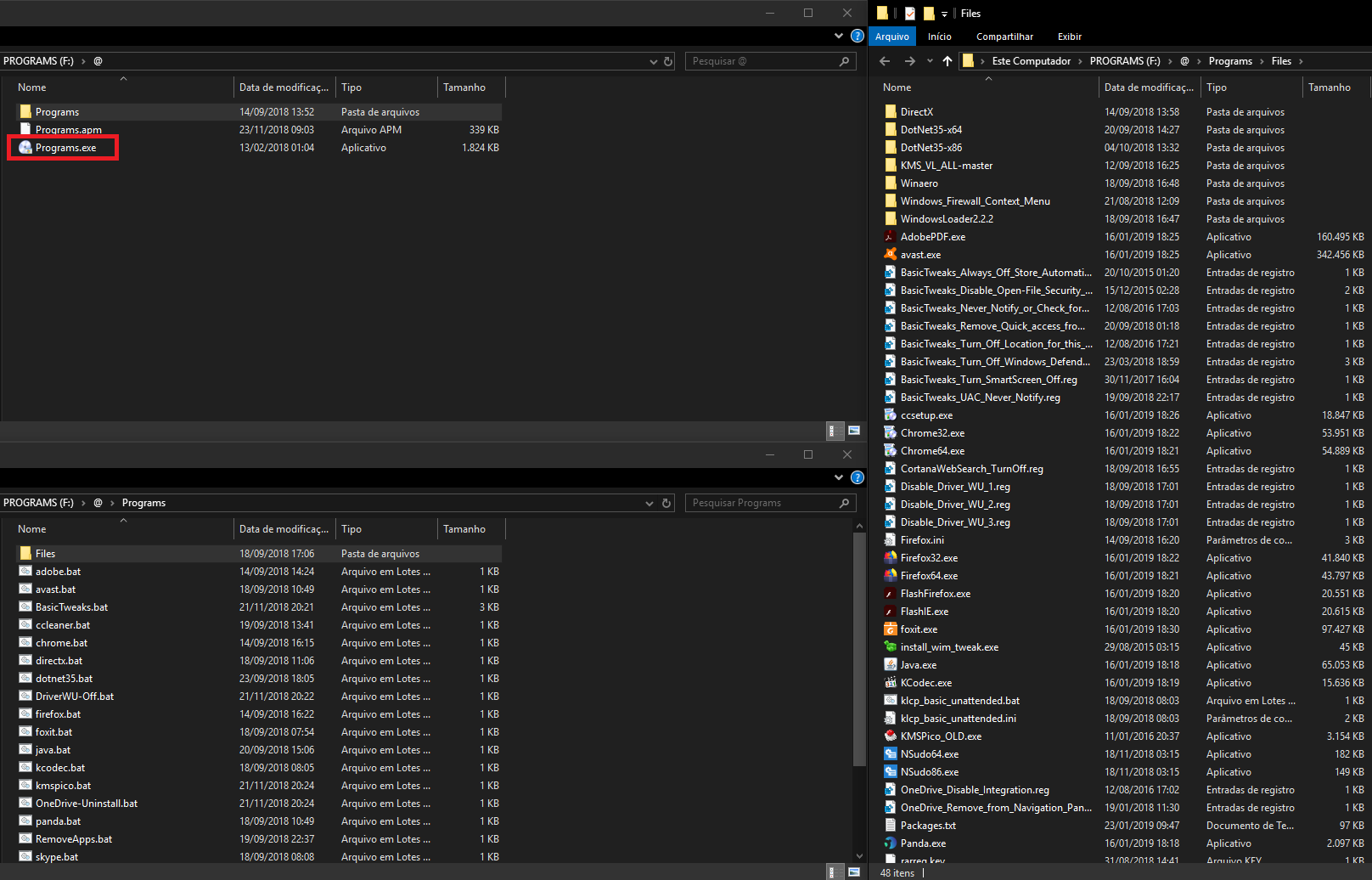Go up one folder level in Files

(947, 61)
